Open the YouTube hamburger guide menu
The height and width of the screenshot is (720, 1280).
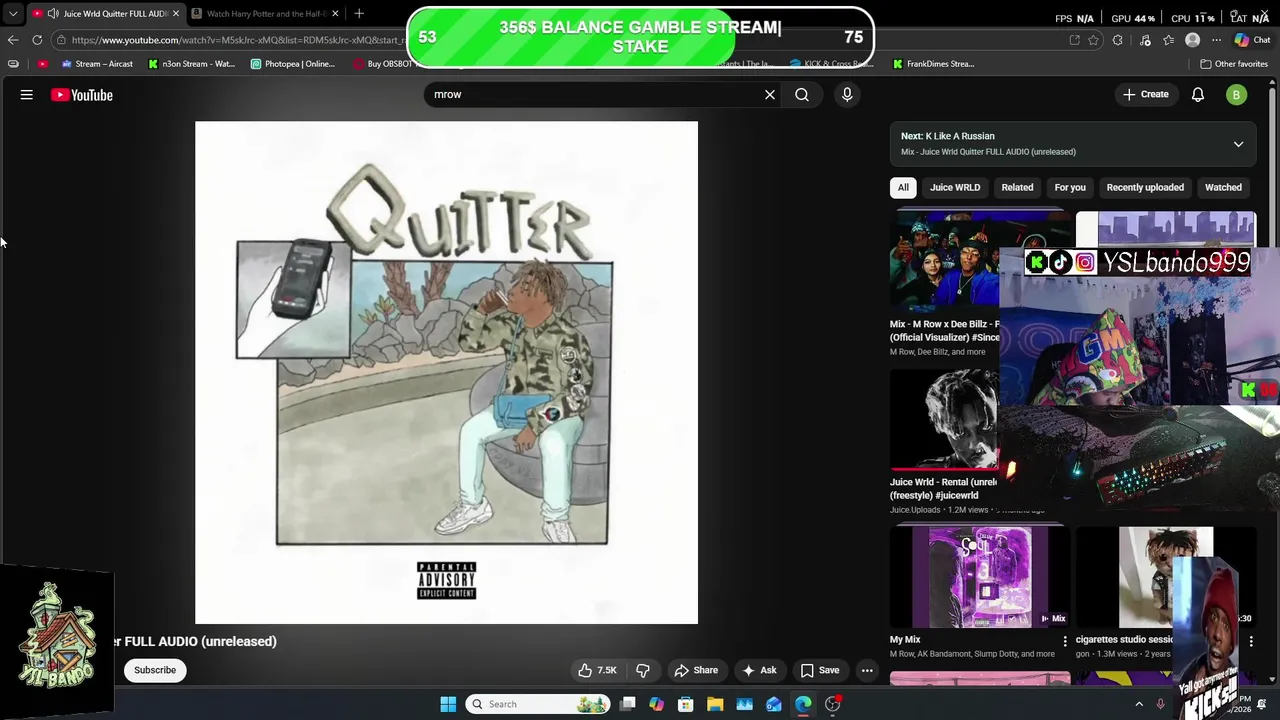click(27, 95)
